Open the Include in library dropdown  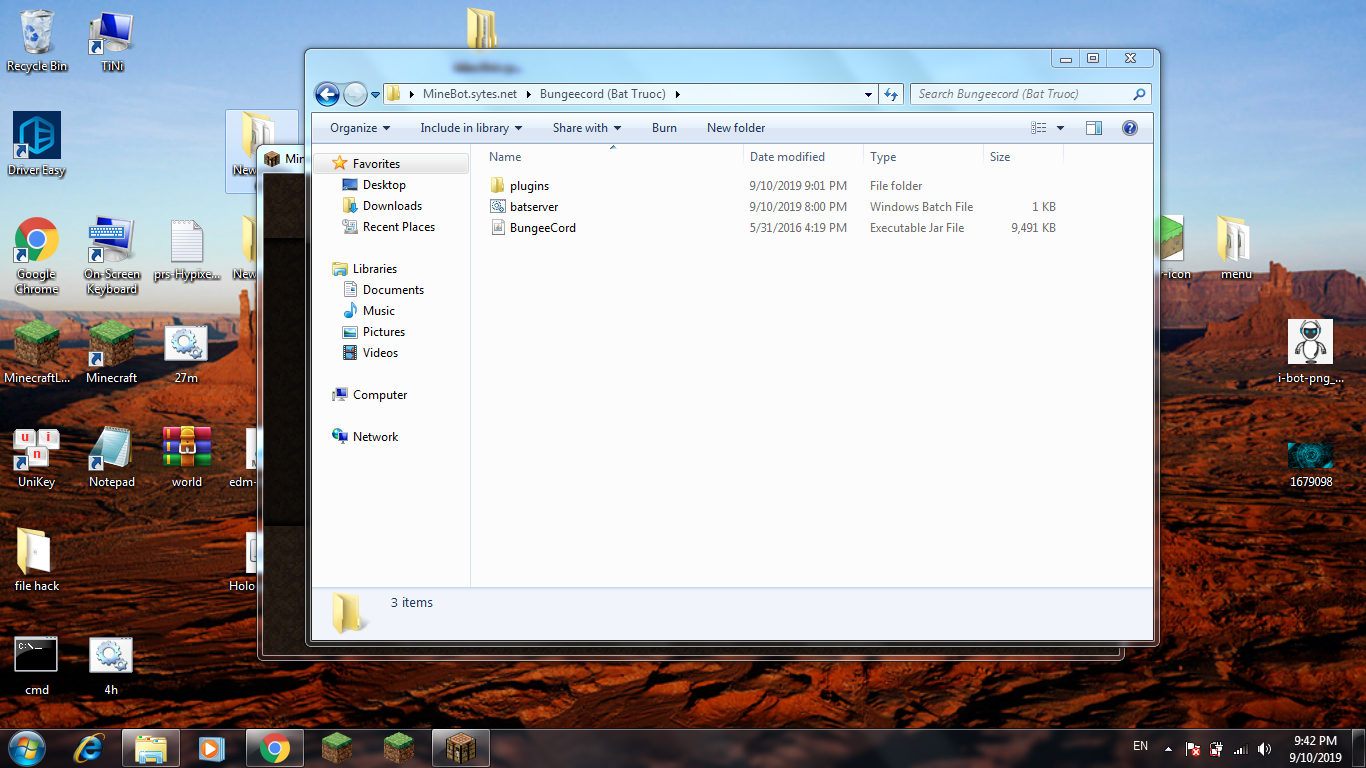click(471, 128)
